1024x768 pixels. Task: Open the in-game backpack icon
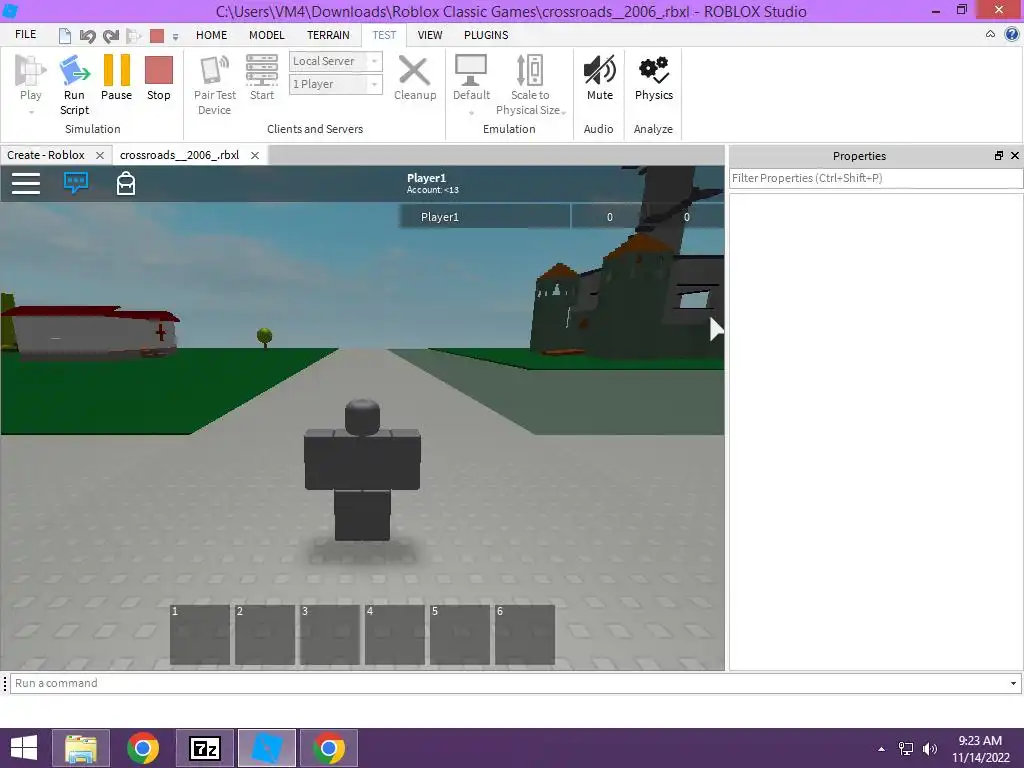click(126, 184)
